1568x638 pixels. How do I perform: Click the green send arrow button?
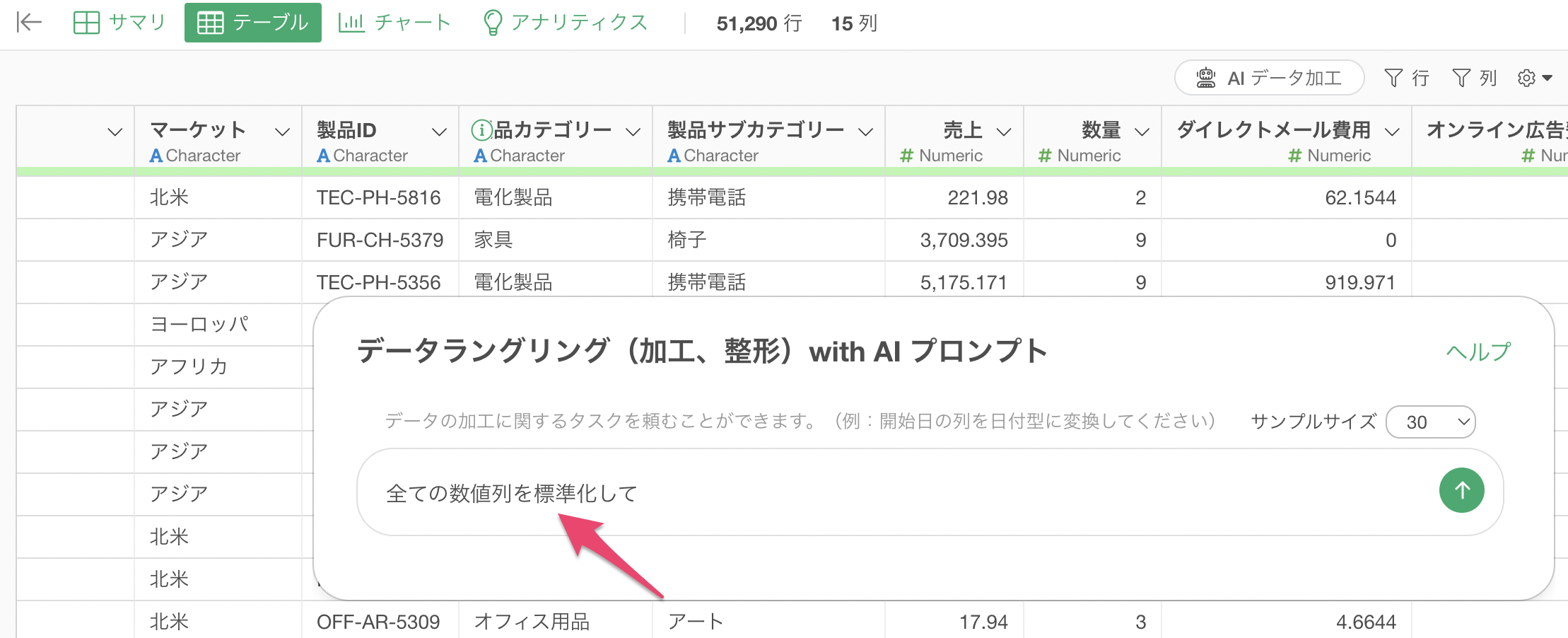pos(1461,490)
